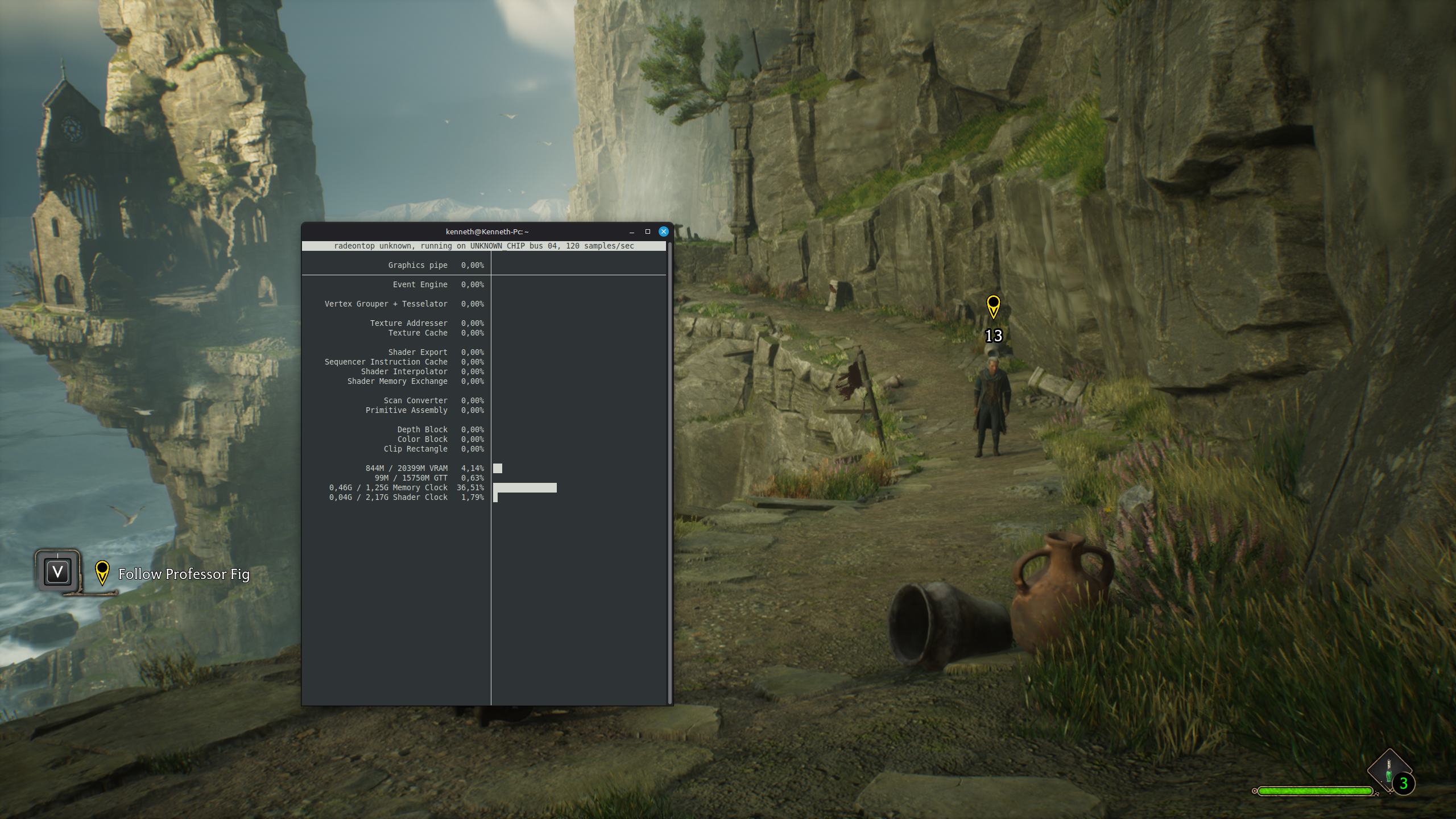The height and width of the screenshot is (819, 1456).
Task: Click the Shader Clock row label
Action: (420, 497)
